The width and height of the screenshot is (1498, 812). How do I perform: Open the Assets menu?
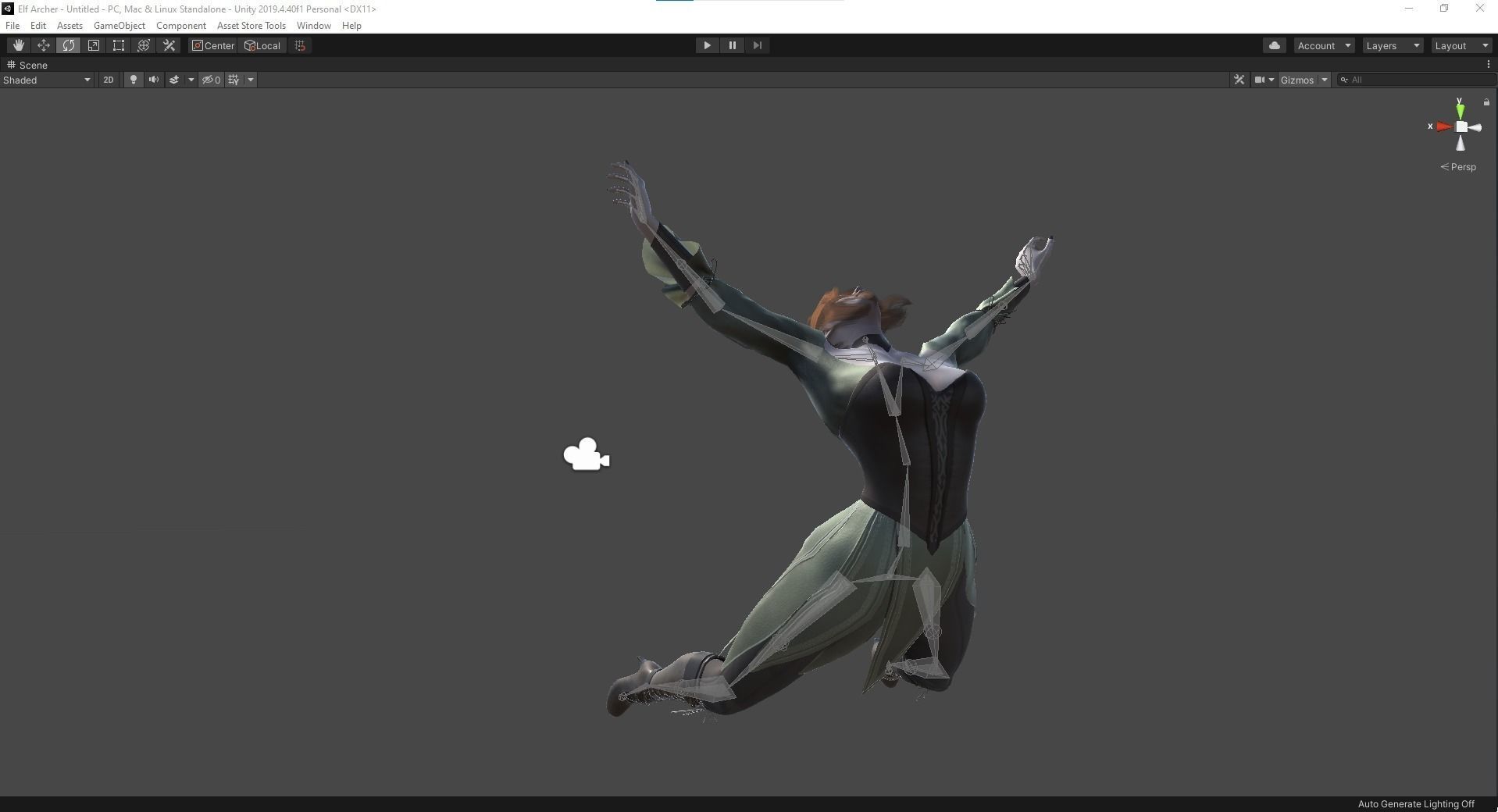click(x=70, y=26)
